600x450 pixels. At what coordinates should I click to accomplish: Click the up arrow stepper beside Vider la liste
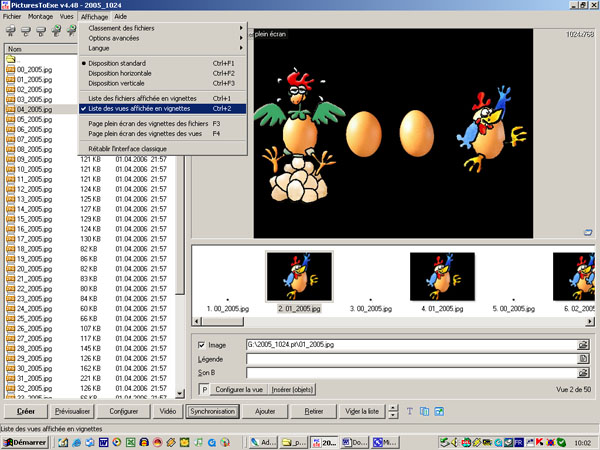[x=393, y=408]
